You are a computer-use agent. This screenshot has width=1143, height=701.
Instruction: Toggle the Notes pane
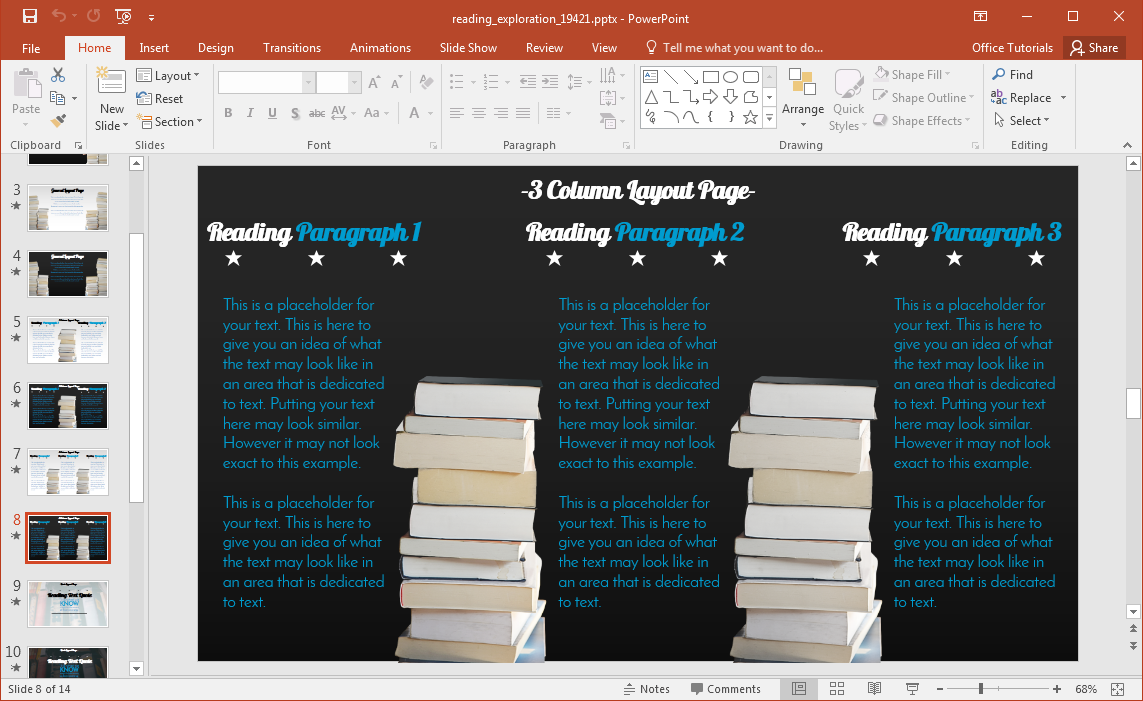pos(646,689)
